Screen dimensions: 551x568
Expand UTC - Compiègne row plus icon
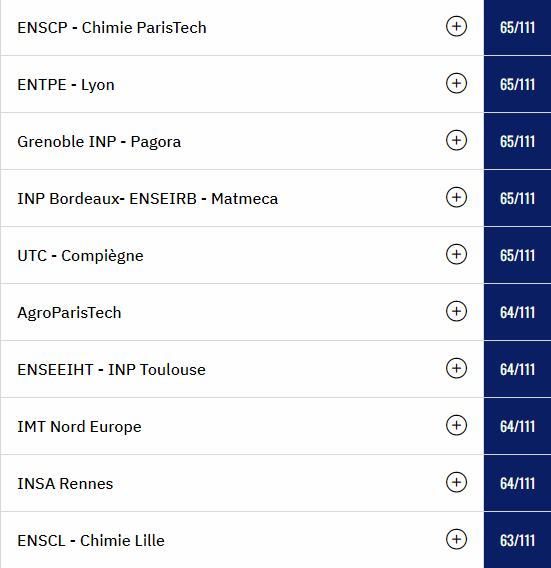coord(456,254)
